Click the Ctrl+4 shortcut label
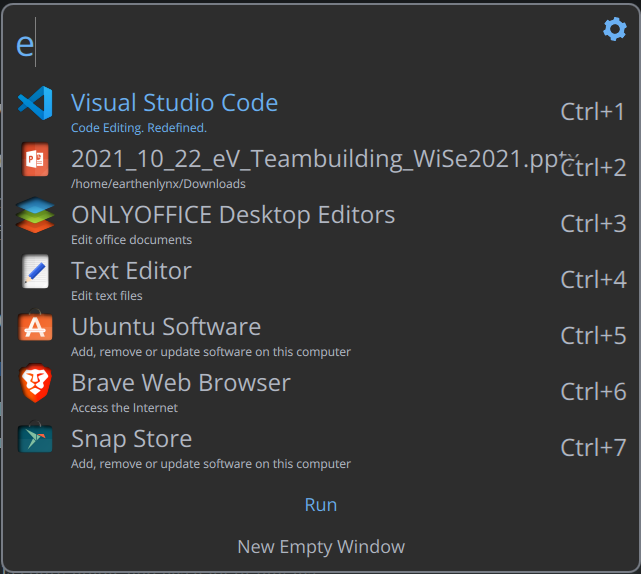 pyautogui.click(x=593, y=280)
